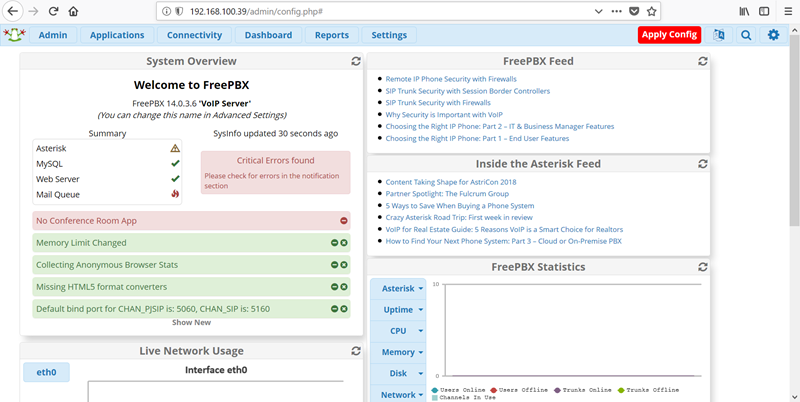Expand the Disk statistics dropdown
This screenshot has height=402, width=800.
(398, 373)
